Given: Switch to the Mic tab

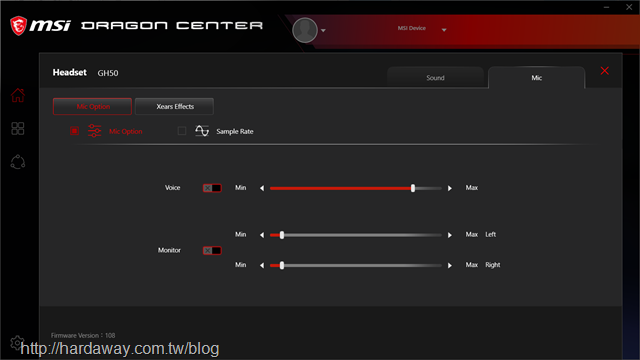Looking at the screenshot, I should coord(536,78).
